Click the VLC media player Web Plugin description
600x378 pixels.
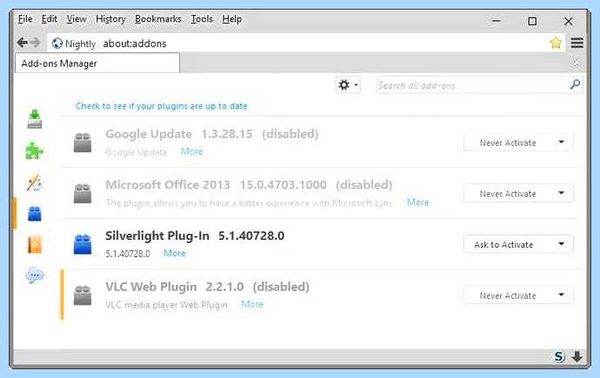(166, 305)
